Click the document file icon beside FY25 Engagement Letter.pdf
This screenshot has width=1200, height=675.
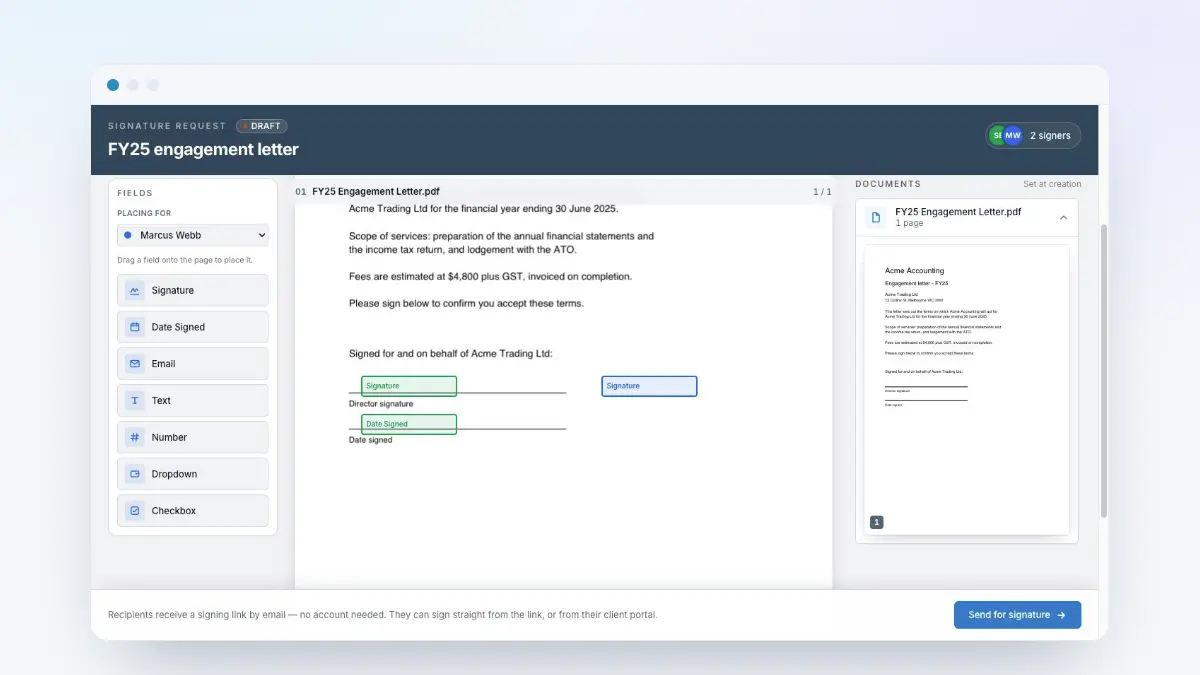click(x=876, y=217)
